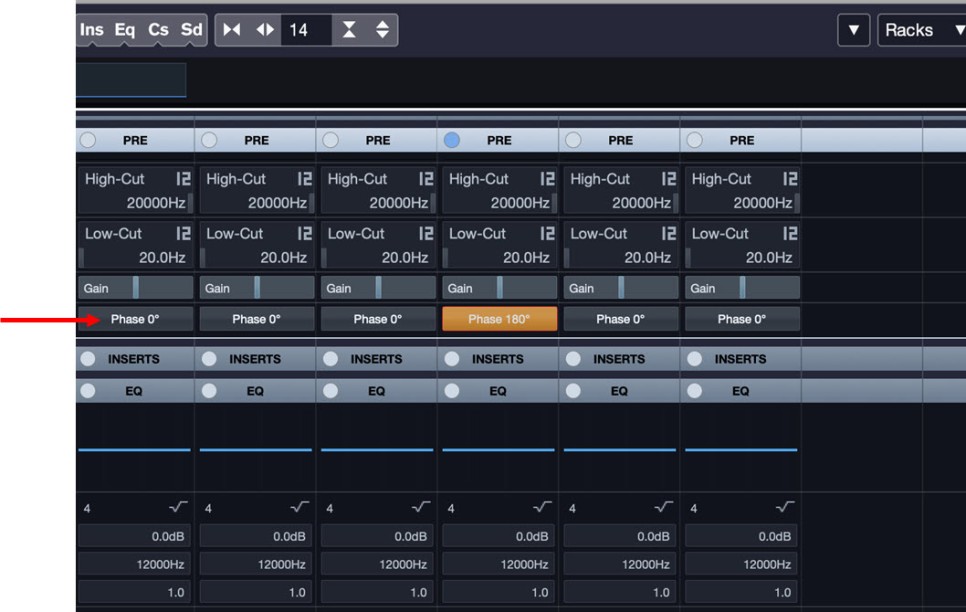
Task: Click the Ins bypass button in toolbar
Action: (x=92, y=30)
